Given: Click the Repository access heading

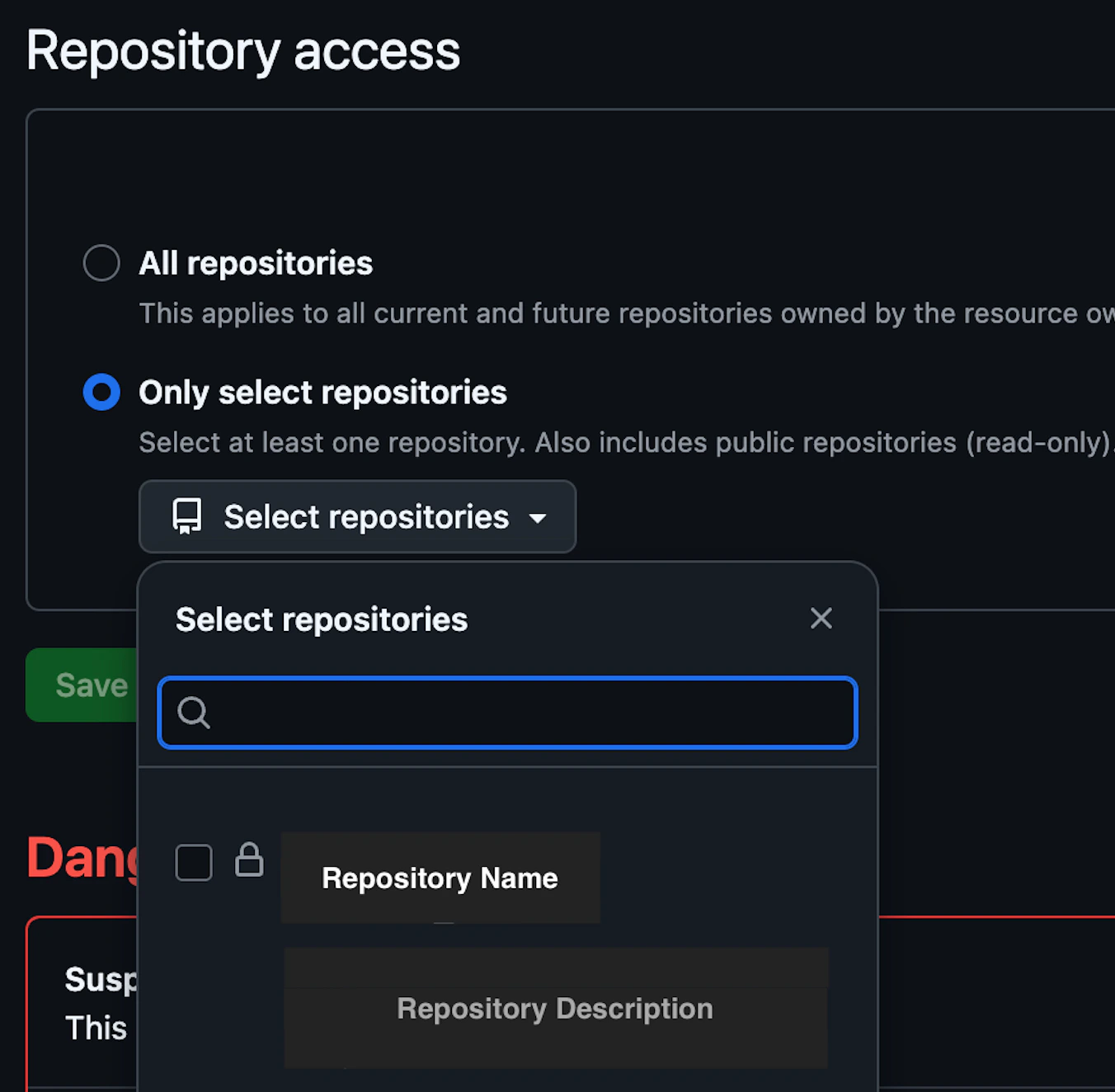Looking at the screenshot, I should pyautogui.click(x=244, y=51).
